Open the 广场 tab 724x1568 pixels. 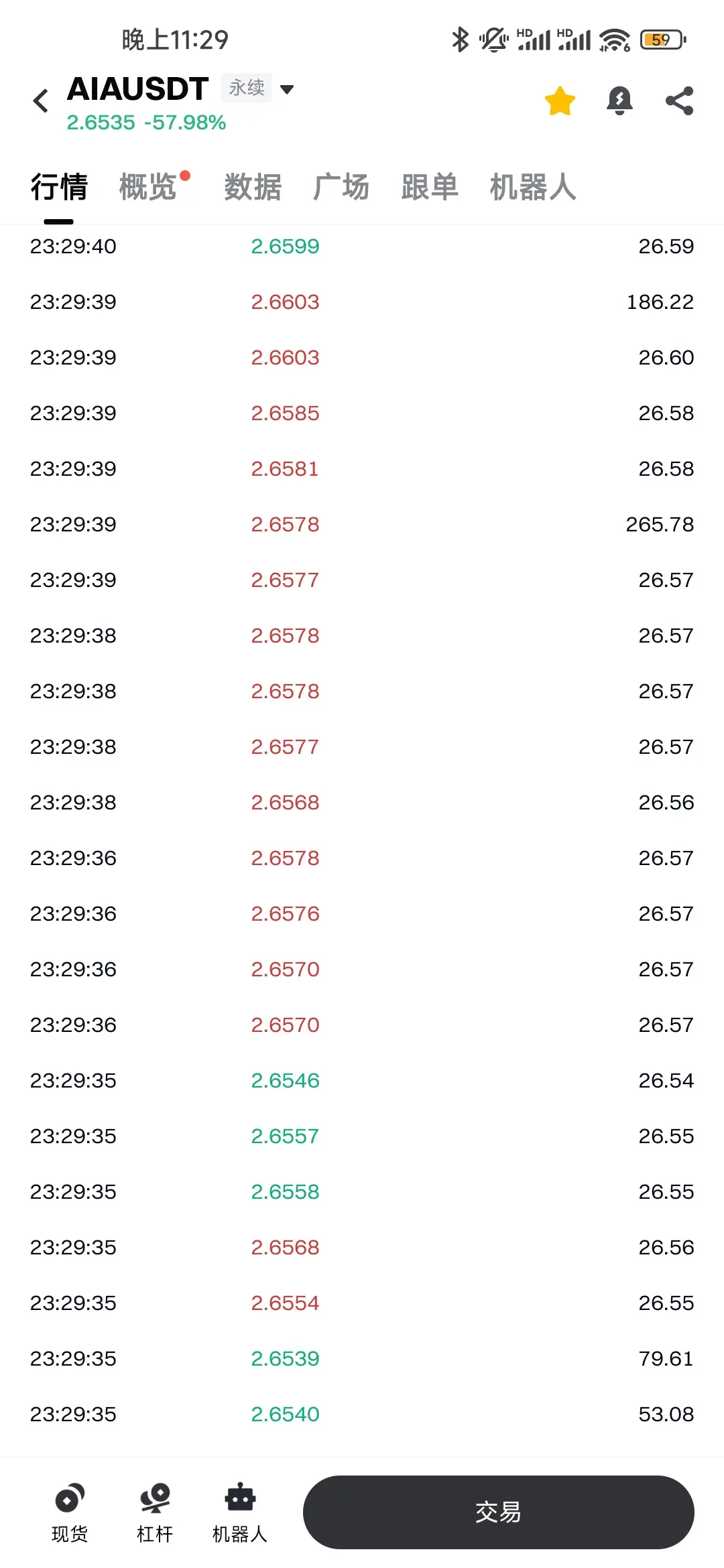pyautogui.click(x=341, y=187)
